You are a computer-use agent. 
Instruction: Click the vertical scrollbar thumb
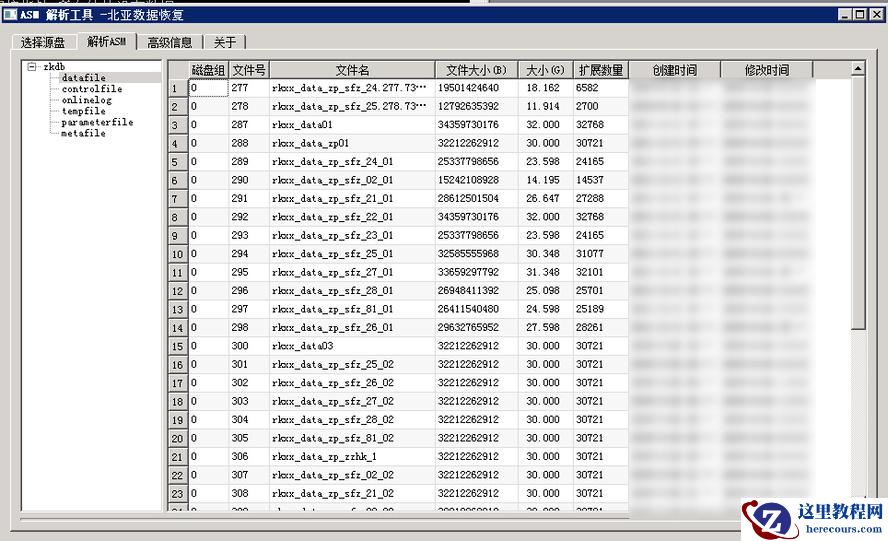pyautogui.click(x=858, y=203)
